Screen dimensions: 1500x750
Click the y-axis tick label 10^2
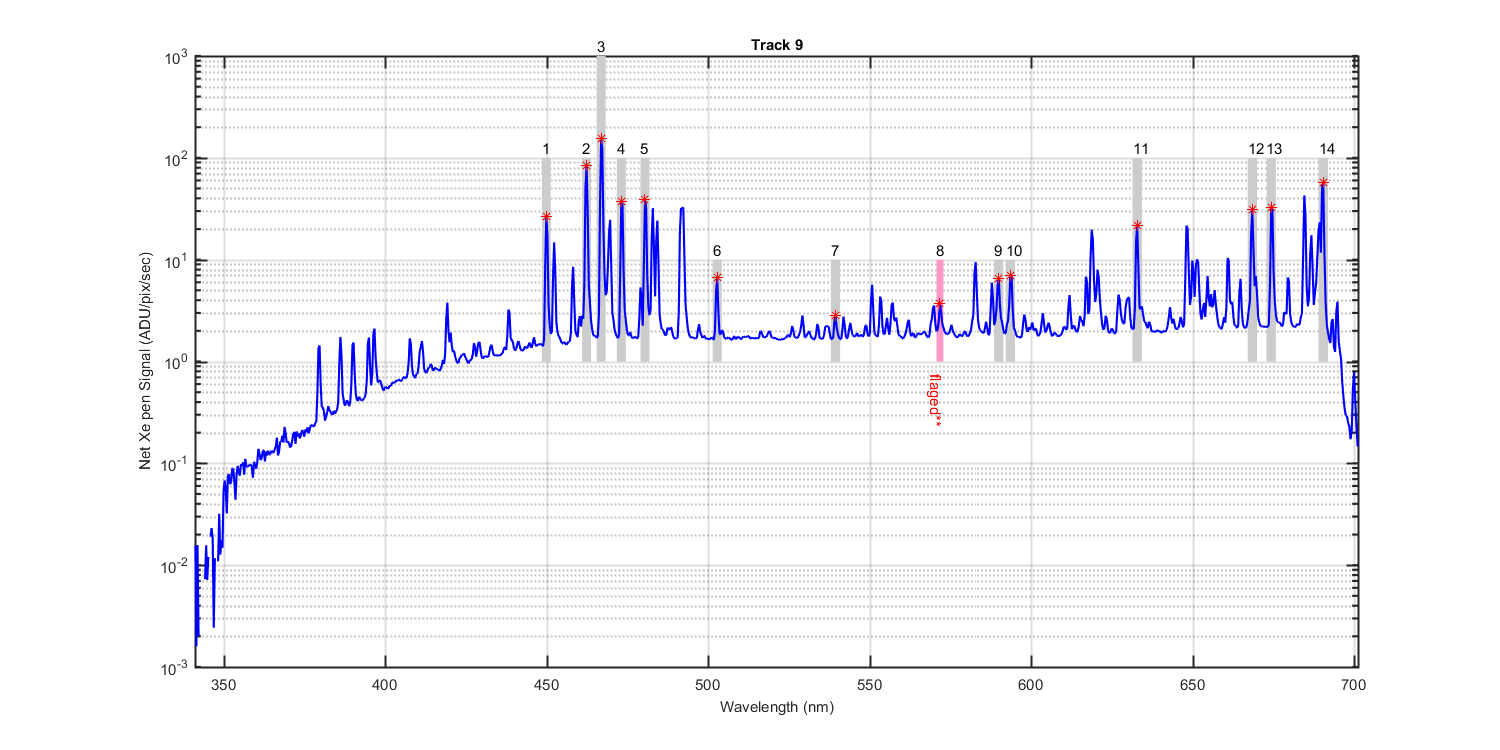177,159
